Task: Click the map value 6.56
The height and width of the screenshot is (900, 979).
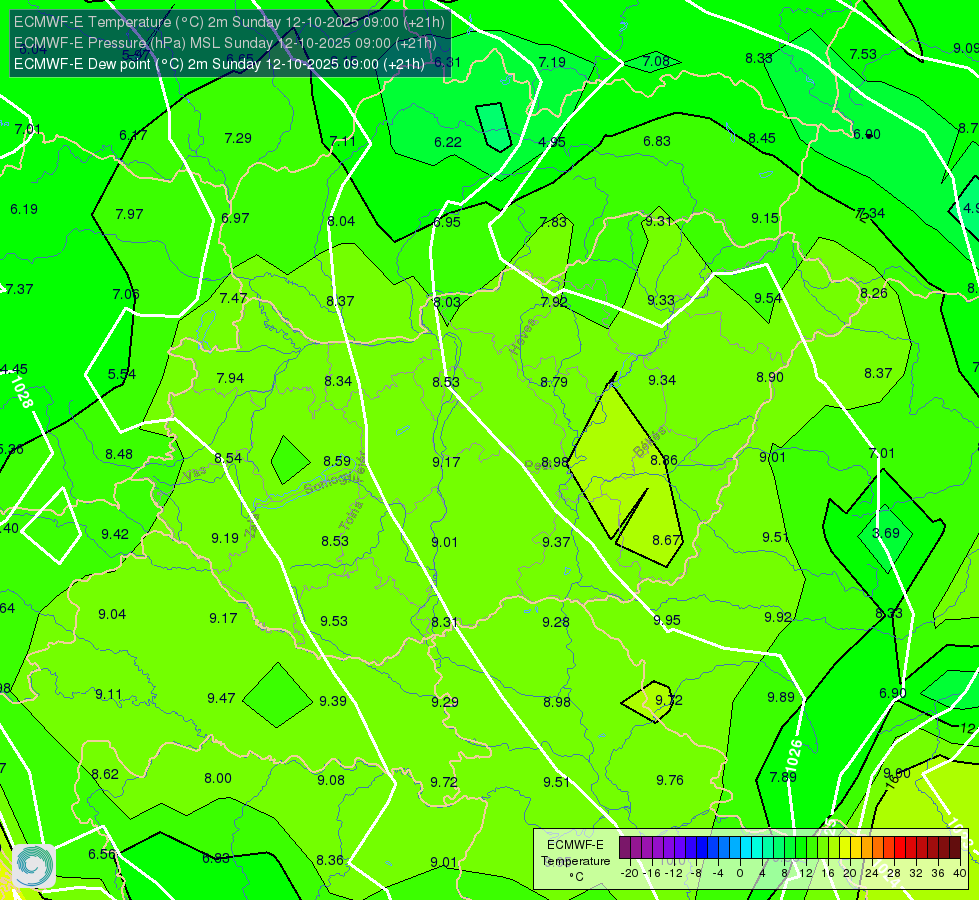Action: (102, 854)
